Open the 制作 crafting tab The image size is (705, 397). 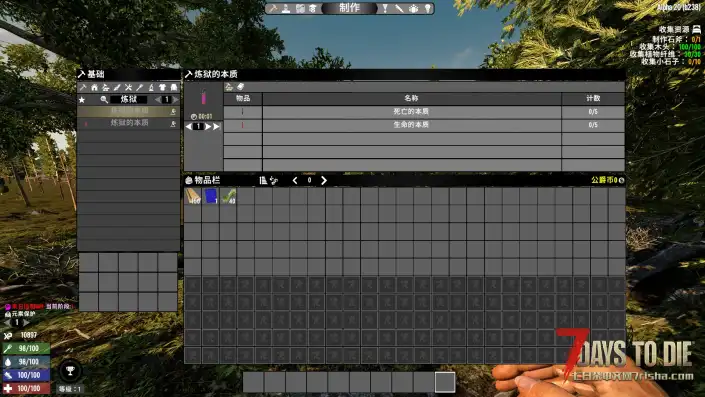click(350, 8)
